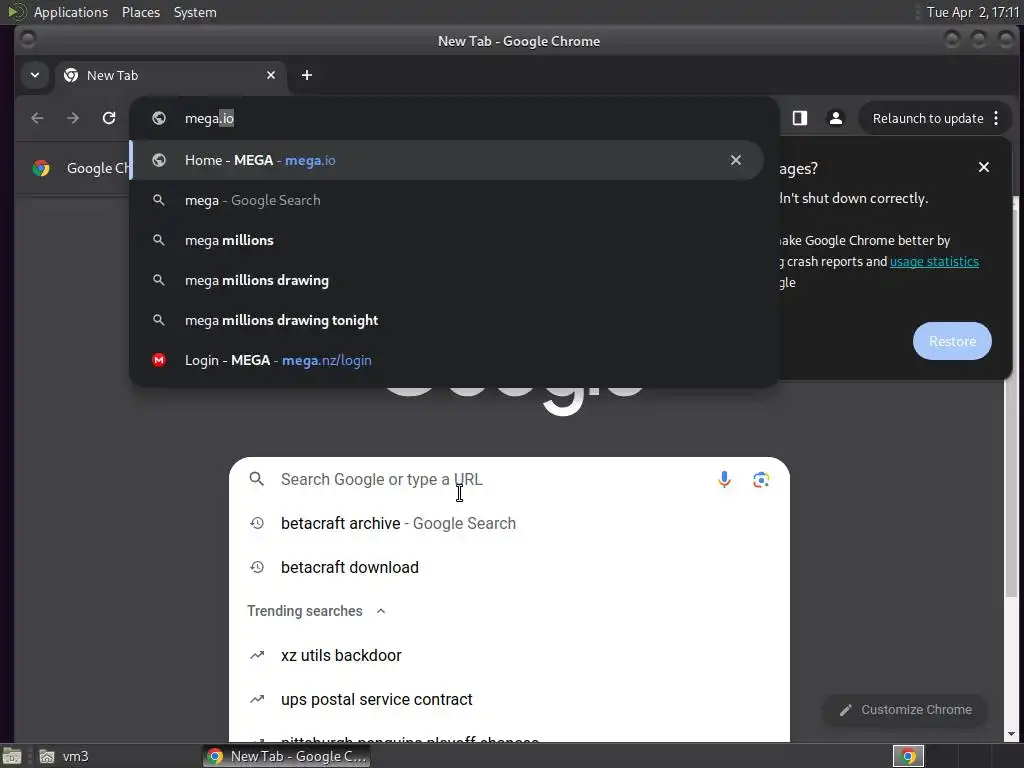This screenshot has width=1024, height=768.
Task: Open Login - MEGA mega.nz/login suggestion
Action: point(446,360)
